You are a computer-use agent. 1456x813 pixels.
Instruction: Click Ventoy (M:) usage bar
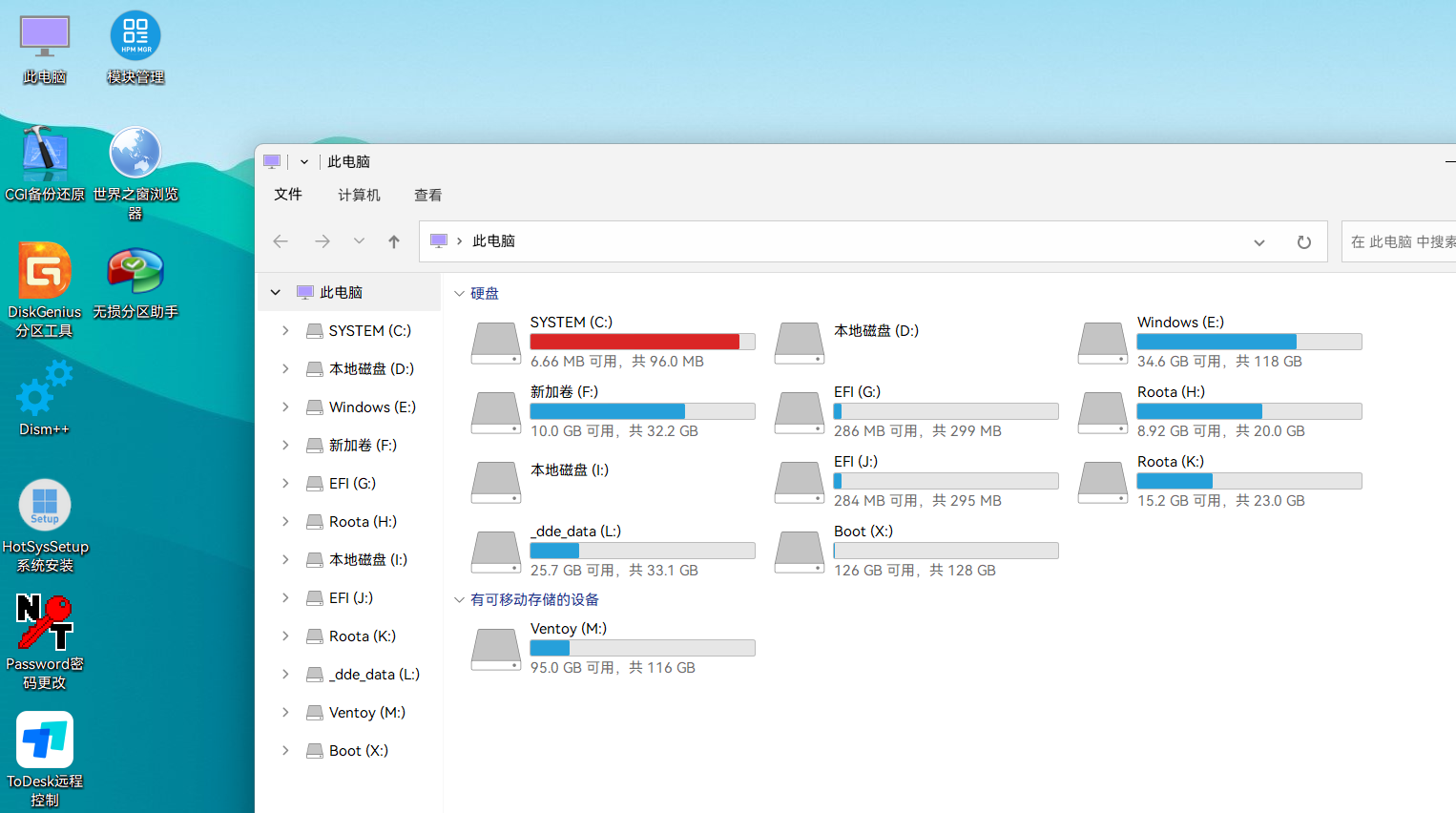[643, 648]
